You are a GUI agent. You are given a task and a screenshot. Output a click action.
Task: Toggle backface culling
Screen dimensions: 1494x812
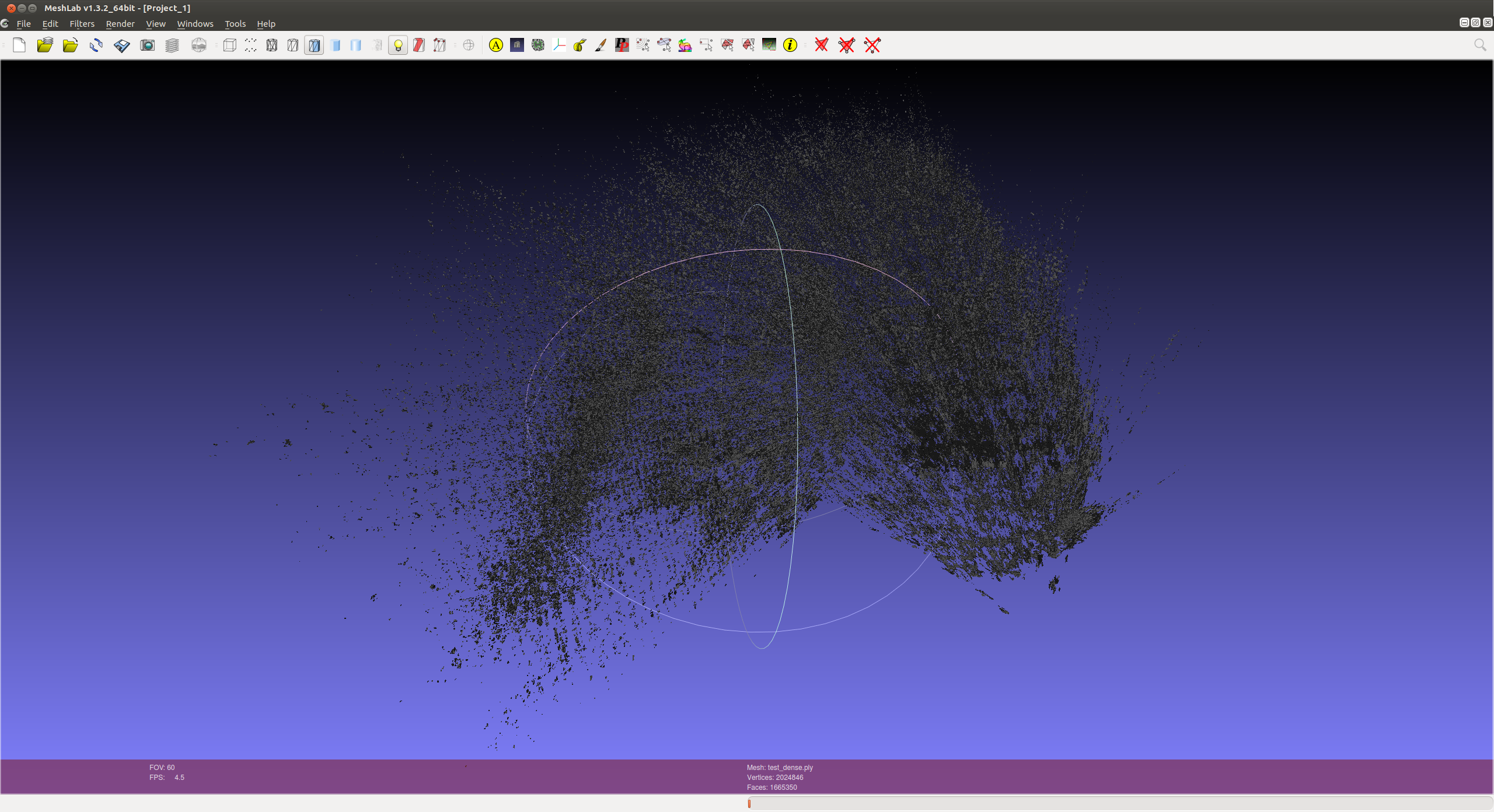(418, 45)
